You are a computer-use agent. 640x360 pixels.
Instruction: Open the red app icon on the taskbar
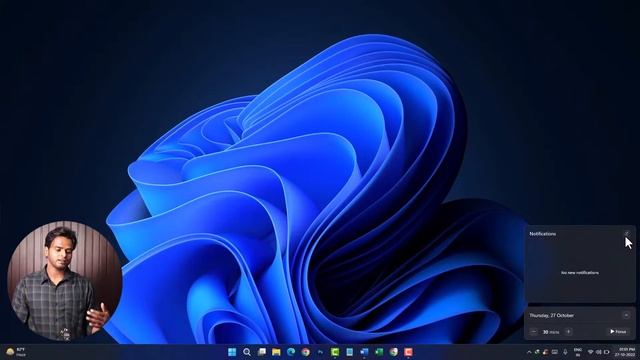[408, 352]
